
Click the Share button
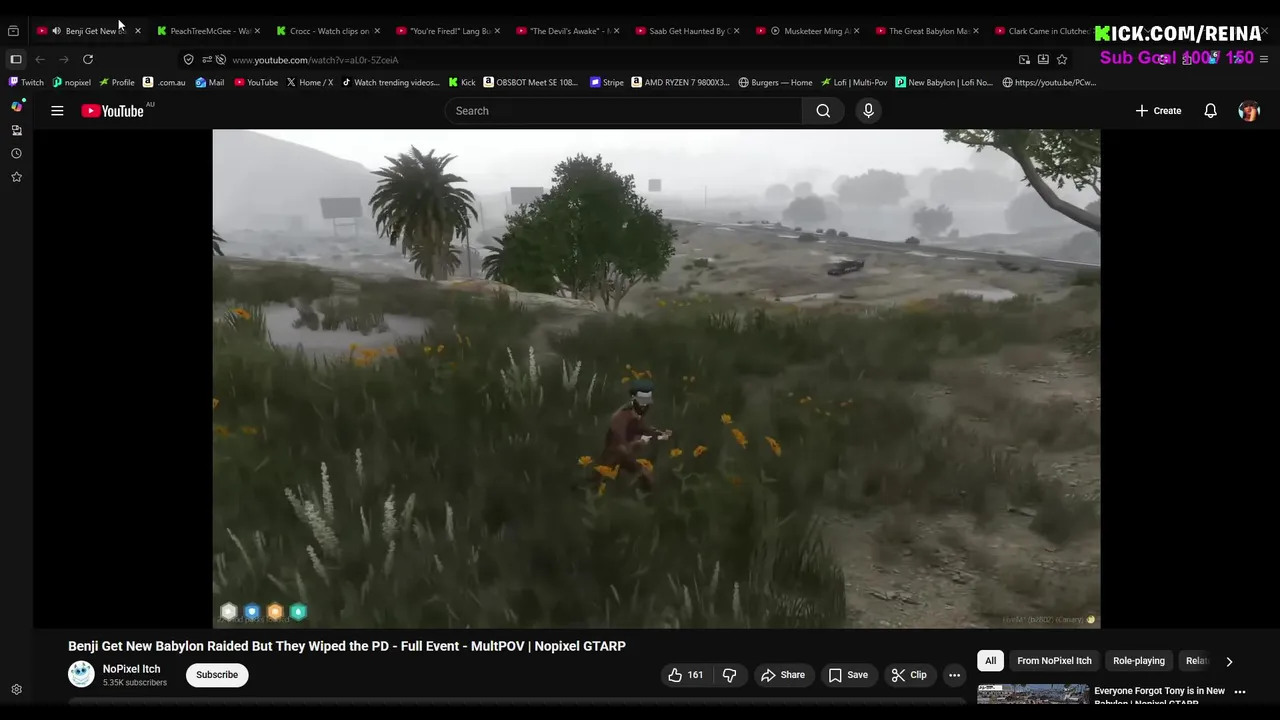point(782,675)
